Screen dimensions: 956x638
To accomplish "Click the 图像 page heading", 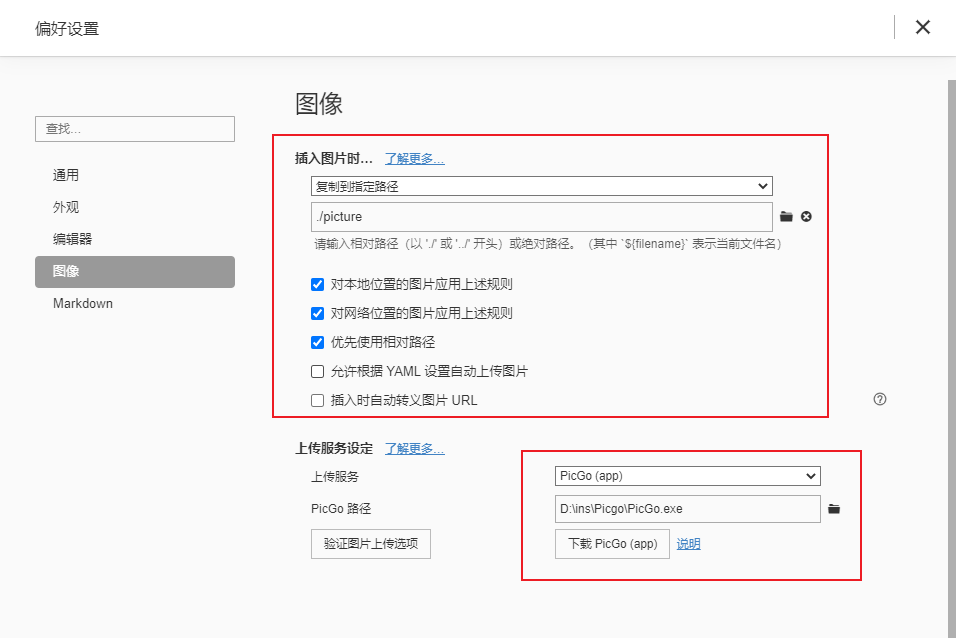I will point(319,104).
